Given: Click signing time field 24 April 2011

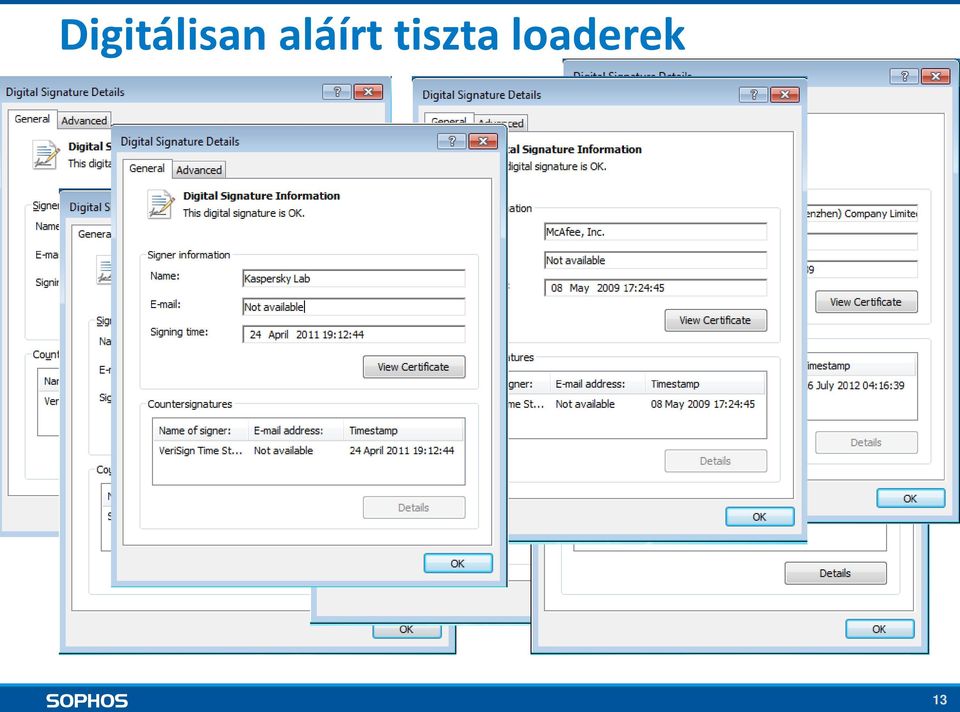Looking at the screenshot, I should [x=354, y=335].
